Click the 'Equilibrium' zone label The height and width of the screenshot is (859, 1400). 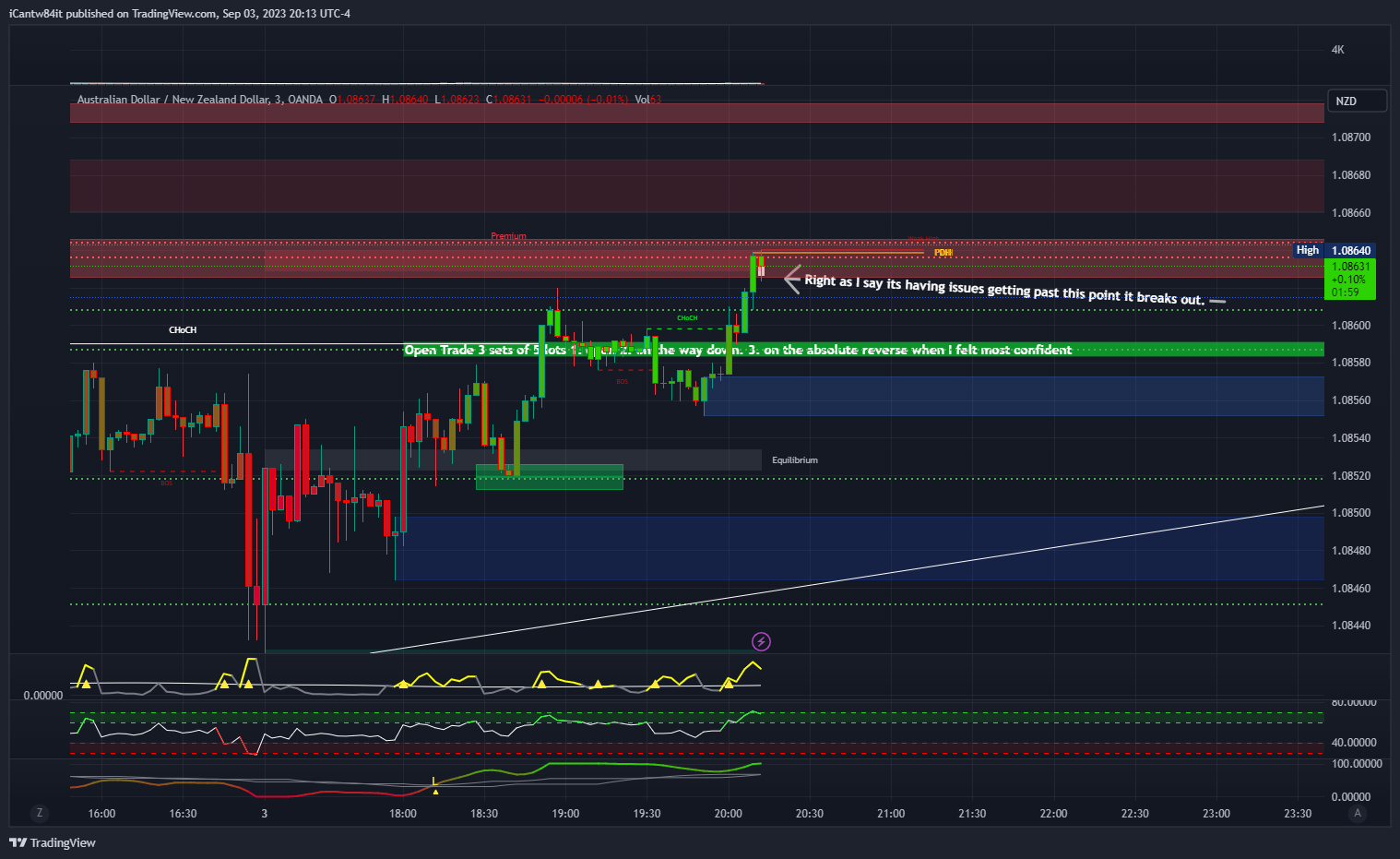coord(795,459)
